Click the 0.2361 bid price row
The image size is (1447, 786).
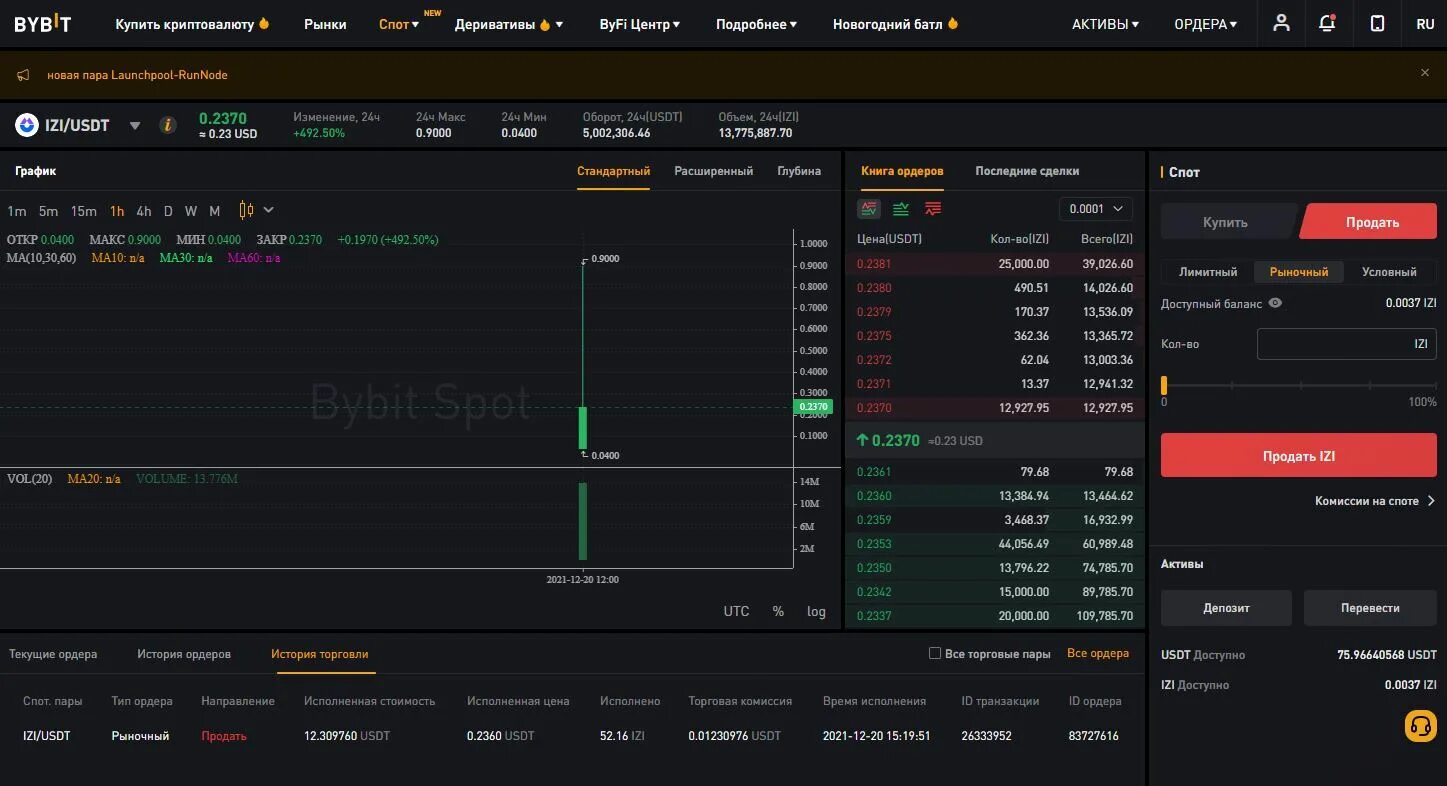[x=994, y=472]
